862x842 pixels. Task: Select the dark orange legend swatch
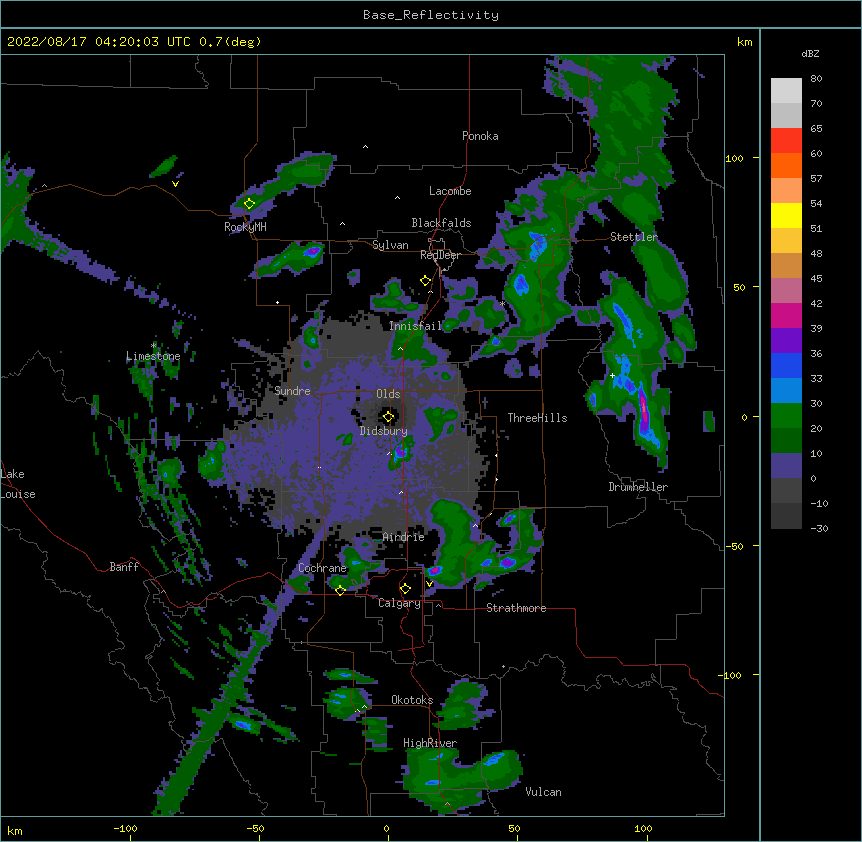pyautogui.click(x=786, y=165)
